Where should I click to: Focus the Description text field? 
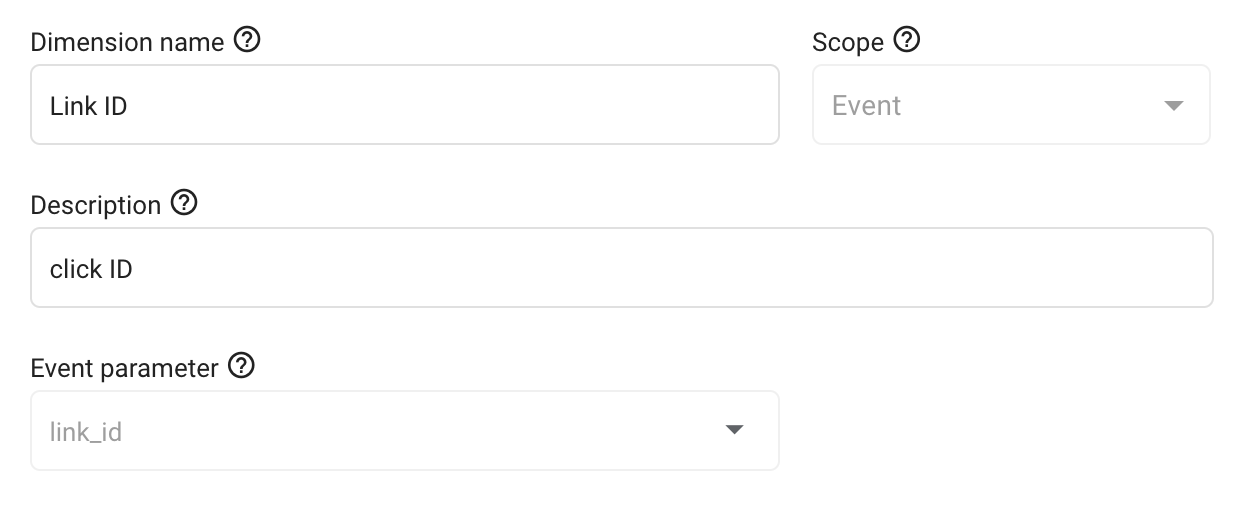(620, 267)
